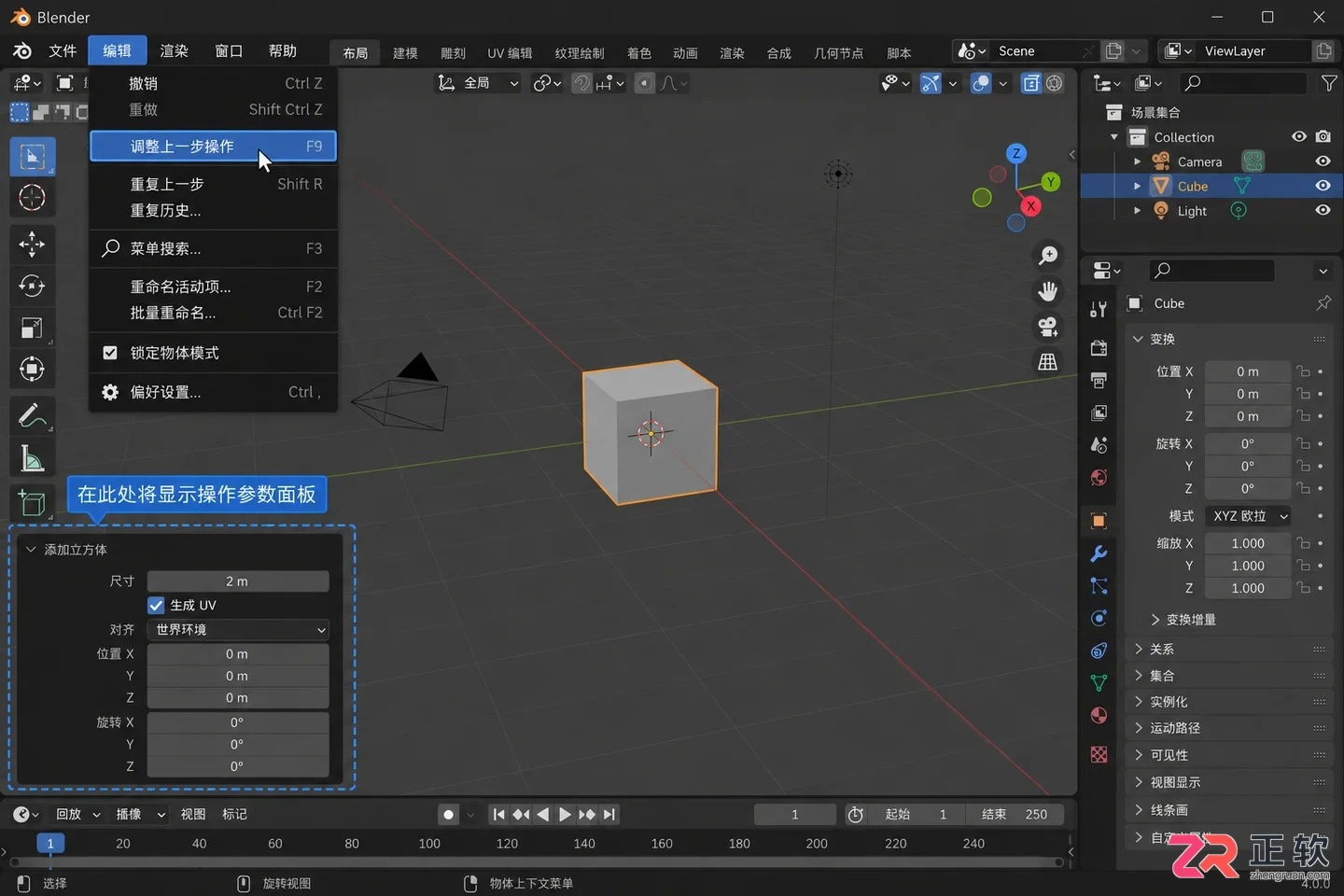Toggle the camera view icon
Viewport: 1344px width, 896px height.
(x=1048, y=327)
